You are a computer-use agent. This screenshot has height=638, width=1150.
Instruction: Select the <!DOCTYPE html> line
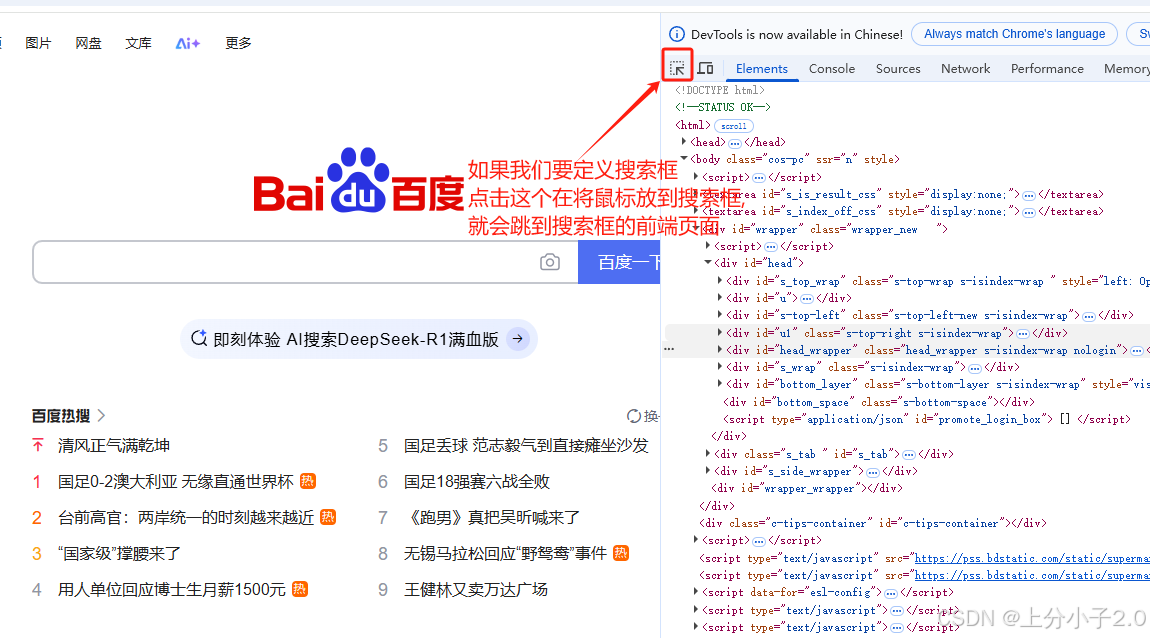pos(720,90)
